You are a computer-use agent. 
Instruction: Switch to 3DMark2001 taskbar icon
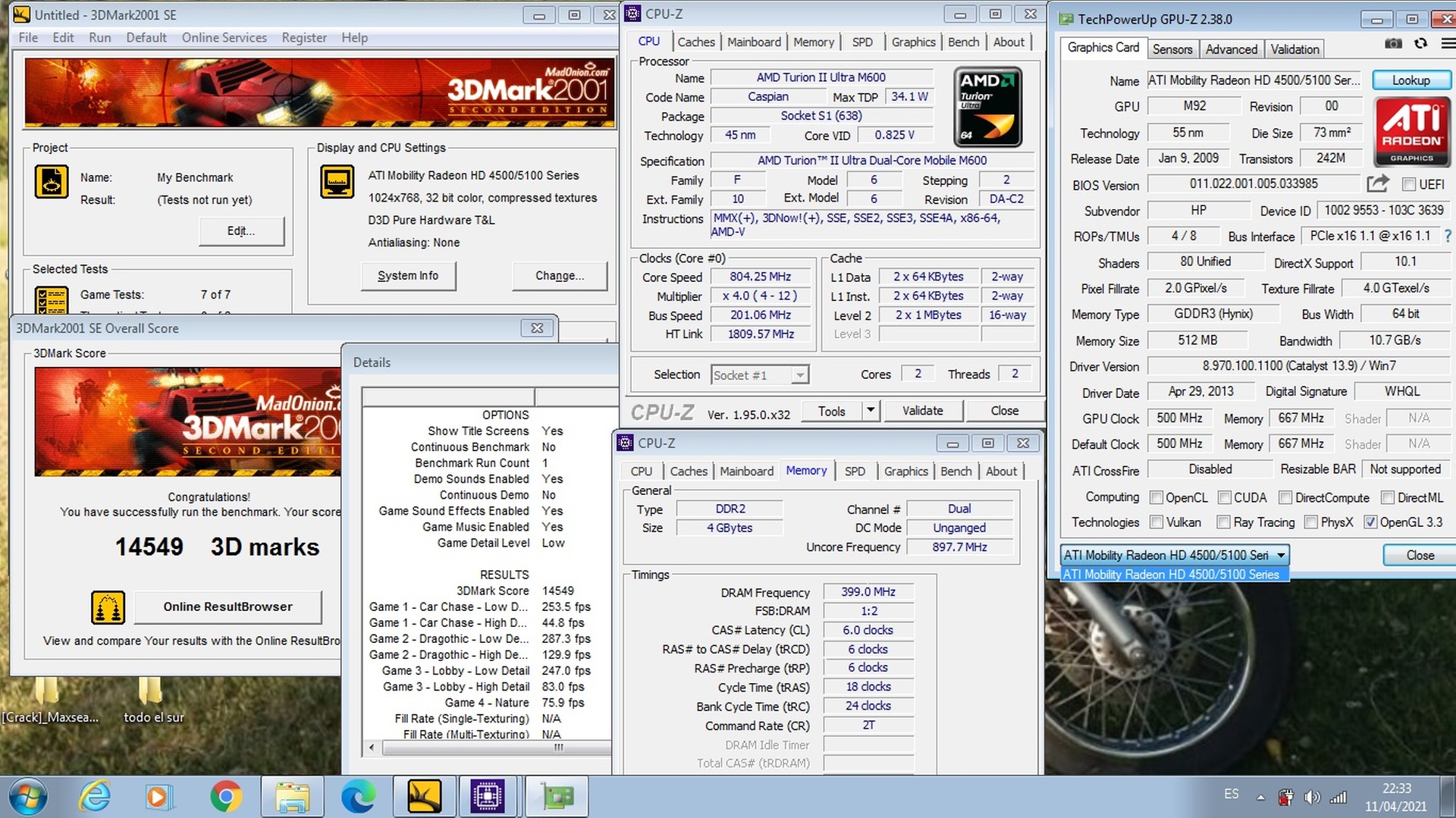point(424,797)
